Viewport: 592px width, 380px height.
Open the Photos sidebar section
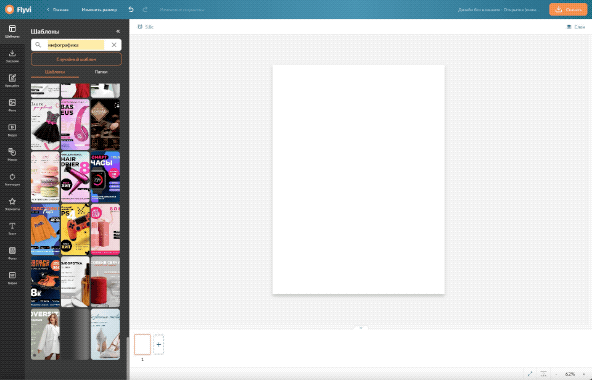12,105
